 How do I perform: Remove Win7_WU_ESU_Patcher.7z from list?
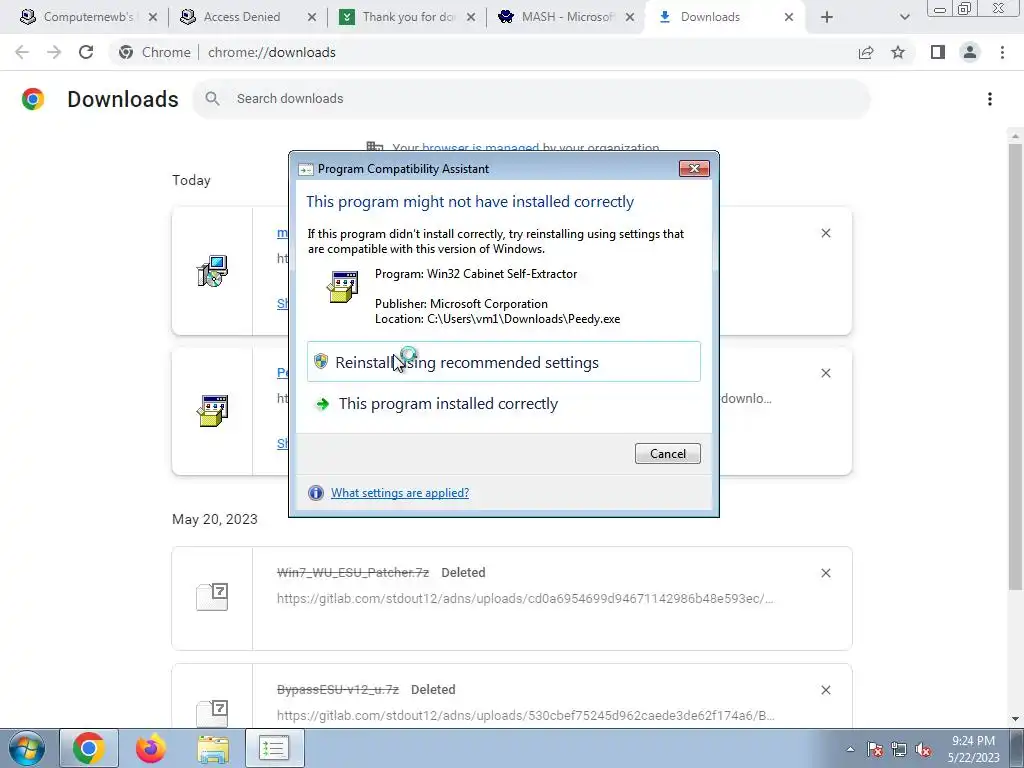coord(825,573)
